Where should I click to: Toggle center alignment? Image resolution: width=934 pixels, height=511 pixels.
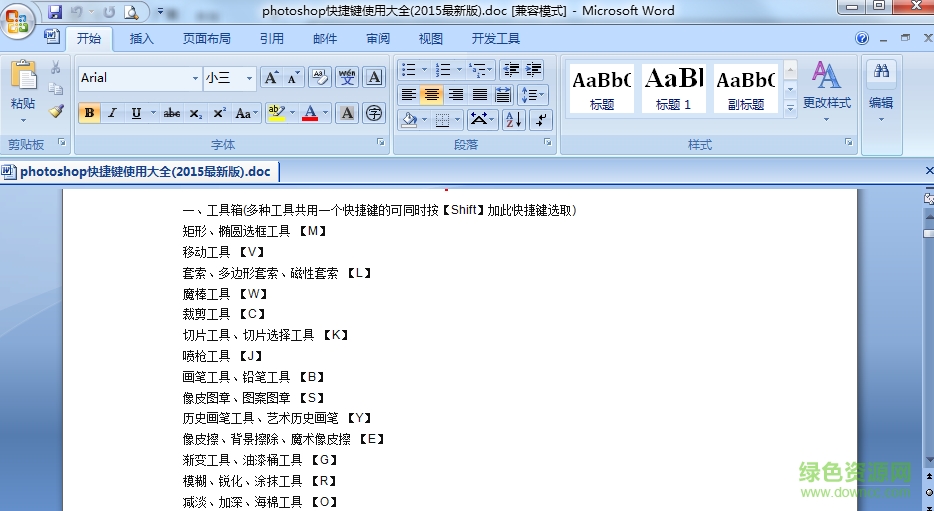[432, 95]
